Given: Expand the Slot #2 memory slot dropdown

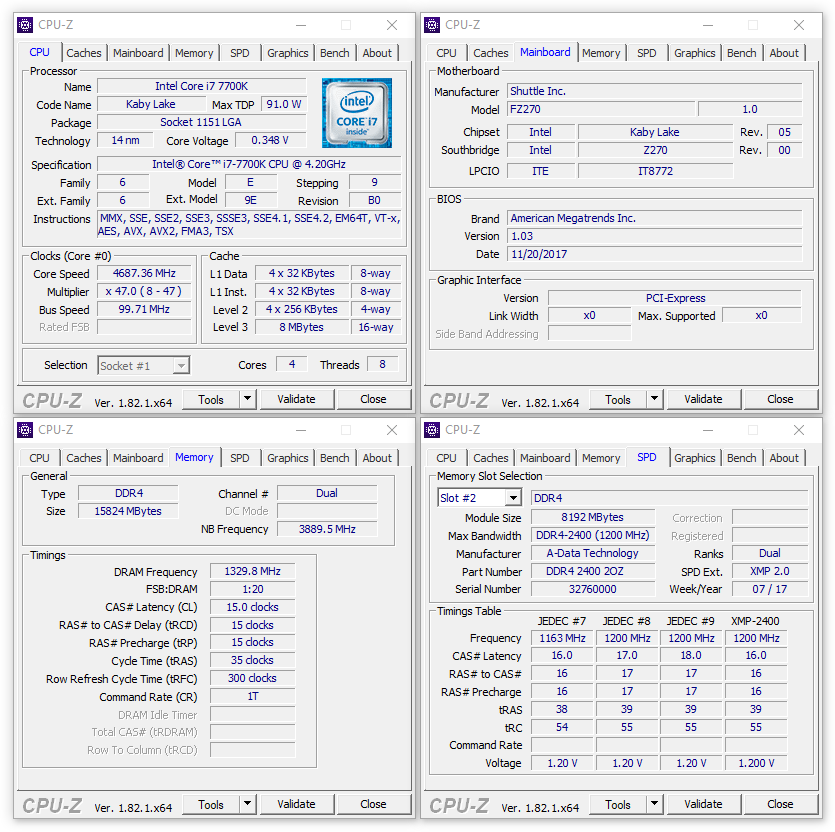Looking at the screenshot, I should tap(513, 498).
